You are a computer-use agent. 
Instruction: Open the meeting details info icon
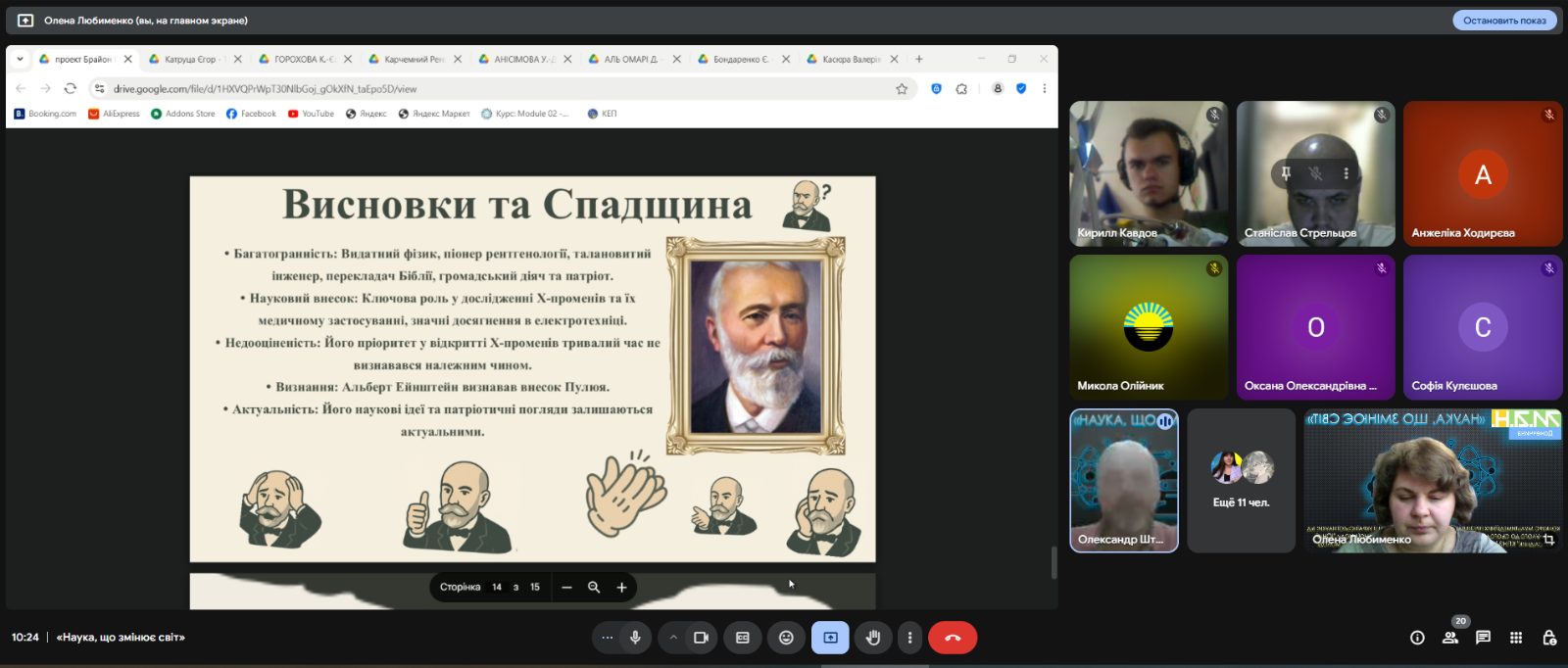click(1417, 638)
